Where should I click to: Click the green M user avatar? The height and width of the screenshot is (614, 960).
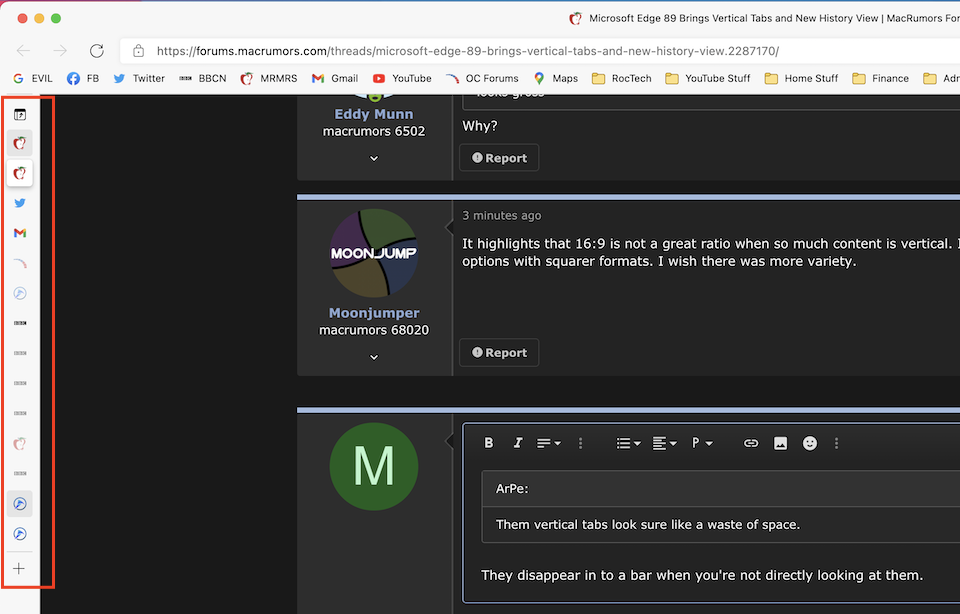point(374,466)
